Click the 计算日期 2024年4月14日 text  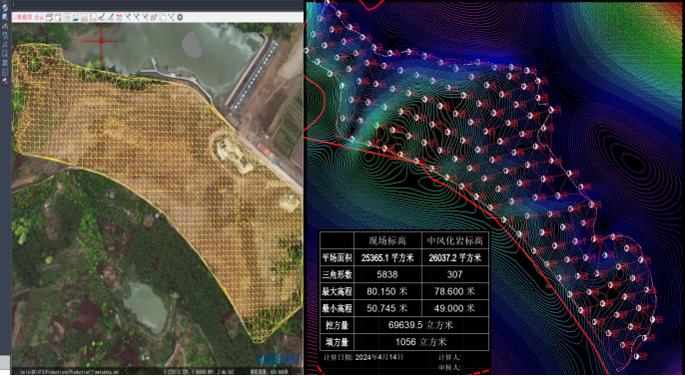tap(363, 357)
